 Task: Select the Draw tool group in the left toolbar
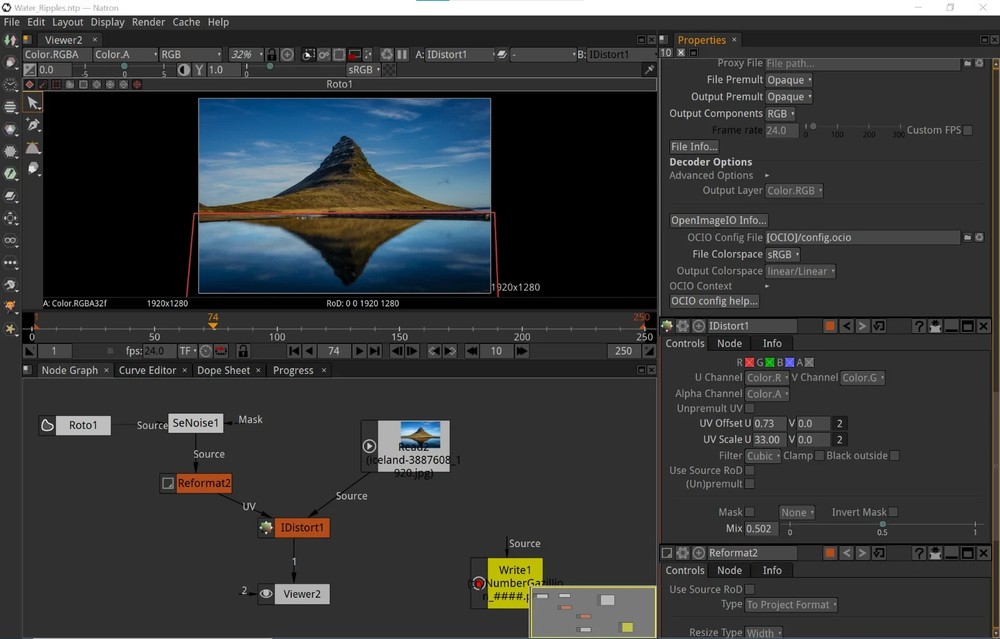11,65
